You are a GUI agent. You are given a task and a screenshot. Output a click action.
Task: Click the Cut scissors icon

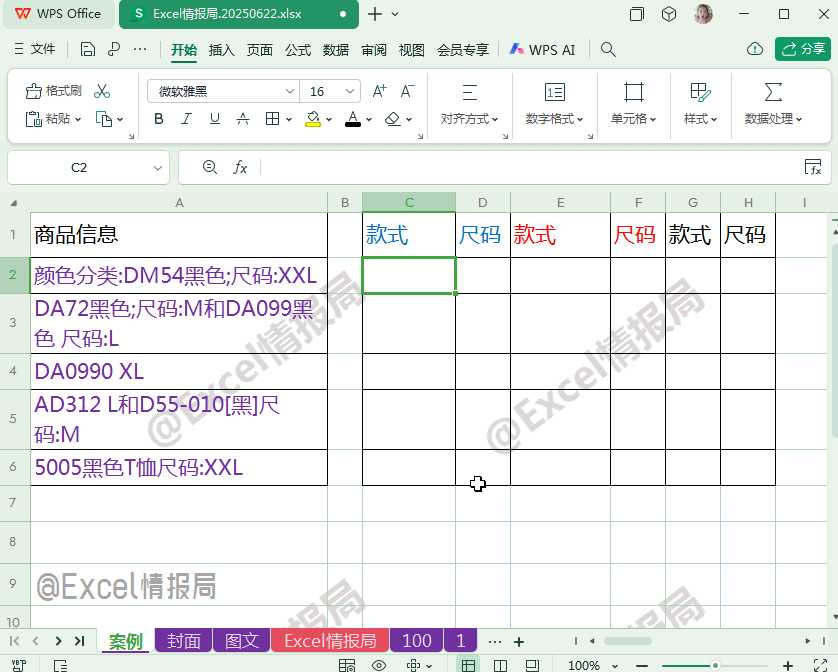pos(102,91)
